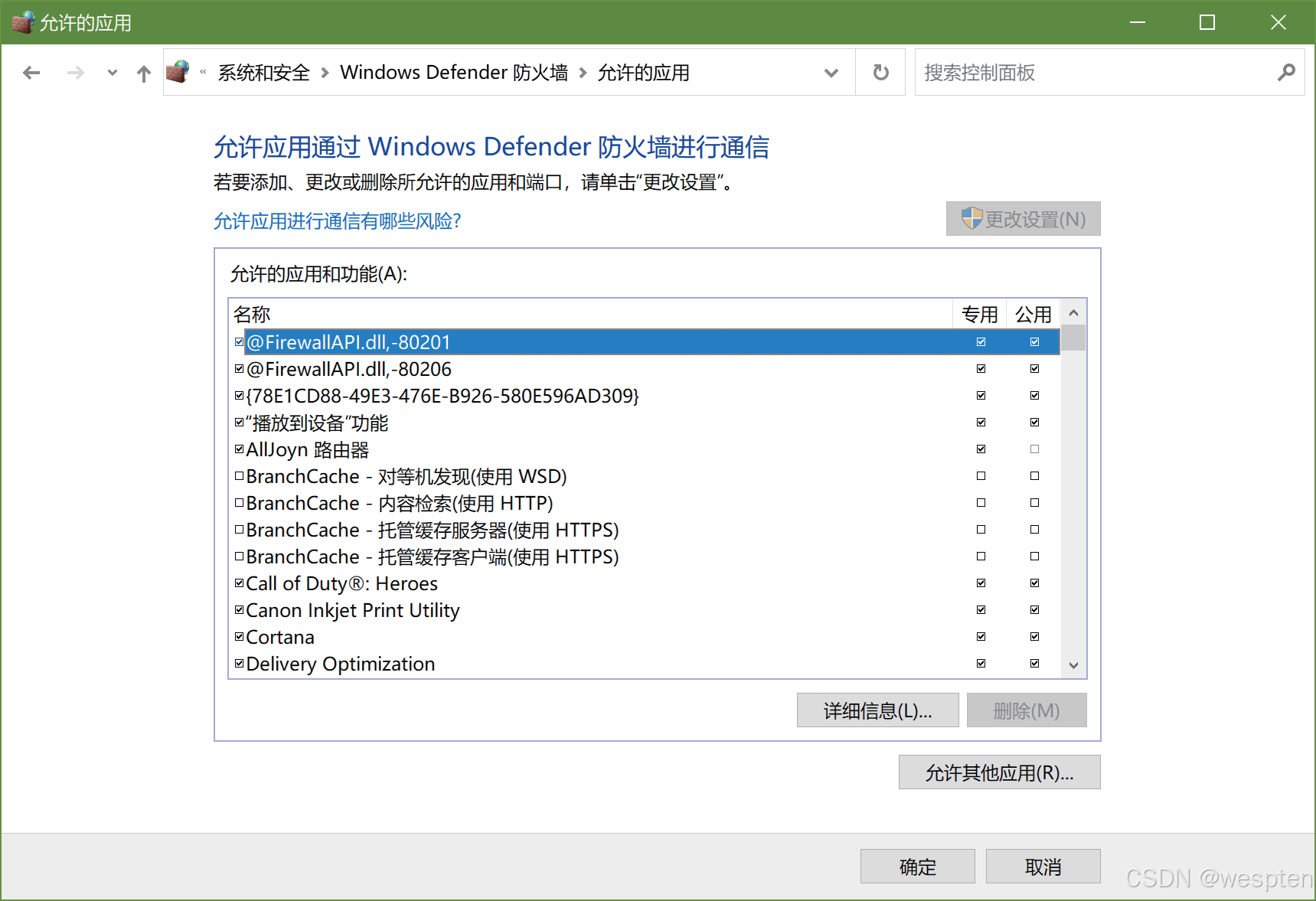Image resolution: width=1316 pixels, height=901 pixels.
Task: Click 更改设置(N) button
Action: coord(1024,219)
